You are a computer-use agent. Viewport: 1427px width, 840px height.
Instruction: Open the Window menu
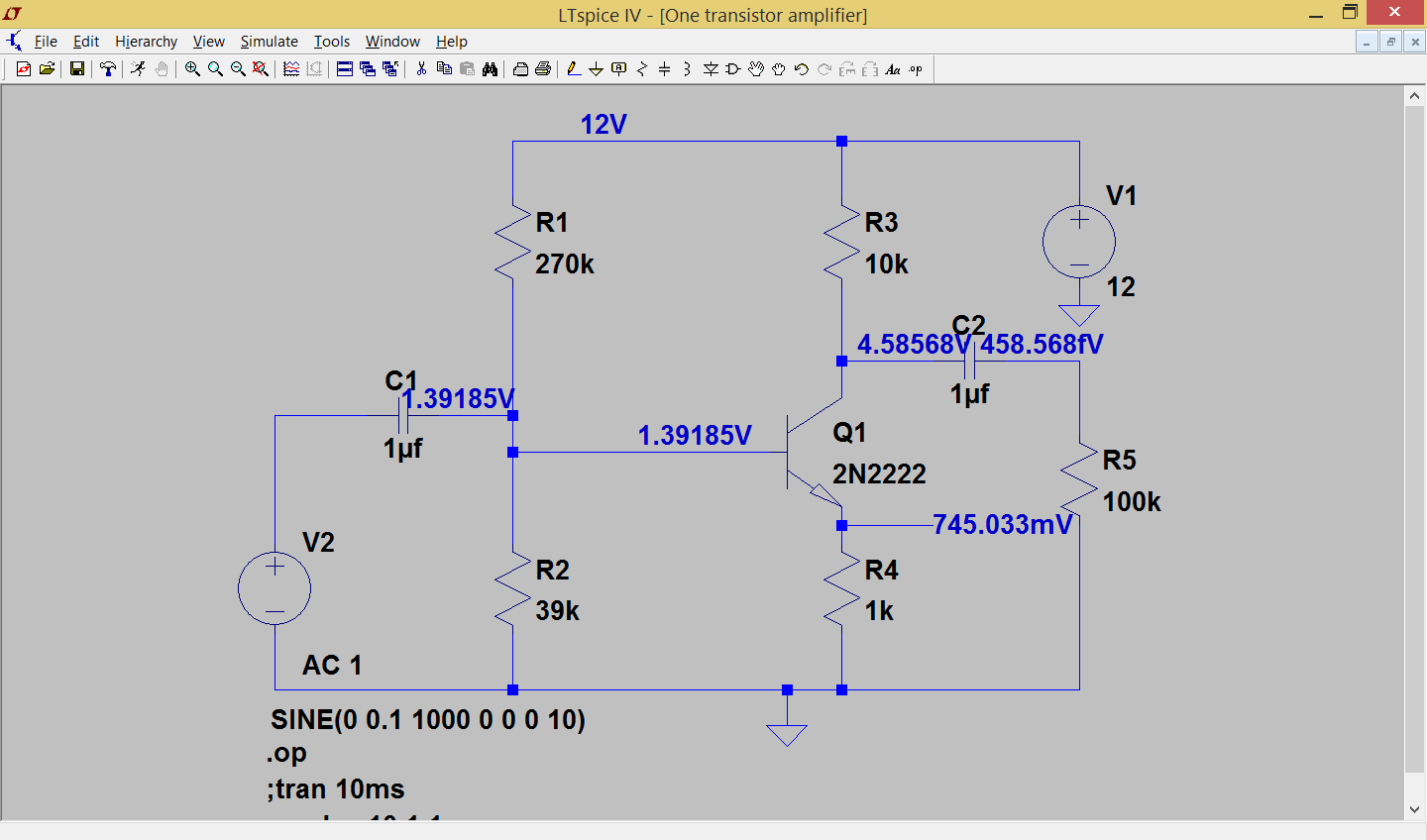click(392, 42)
